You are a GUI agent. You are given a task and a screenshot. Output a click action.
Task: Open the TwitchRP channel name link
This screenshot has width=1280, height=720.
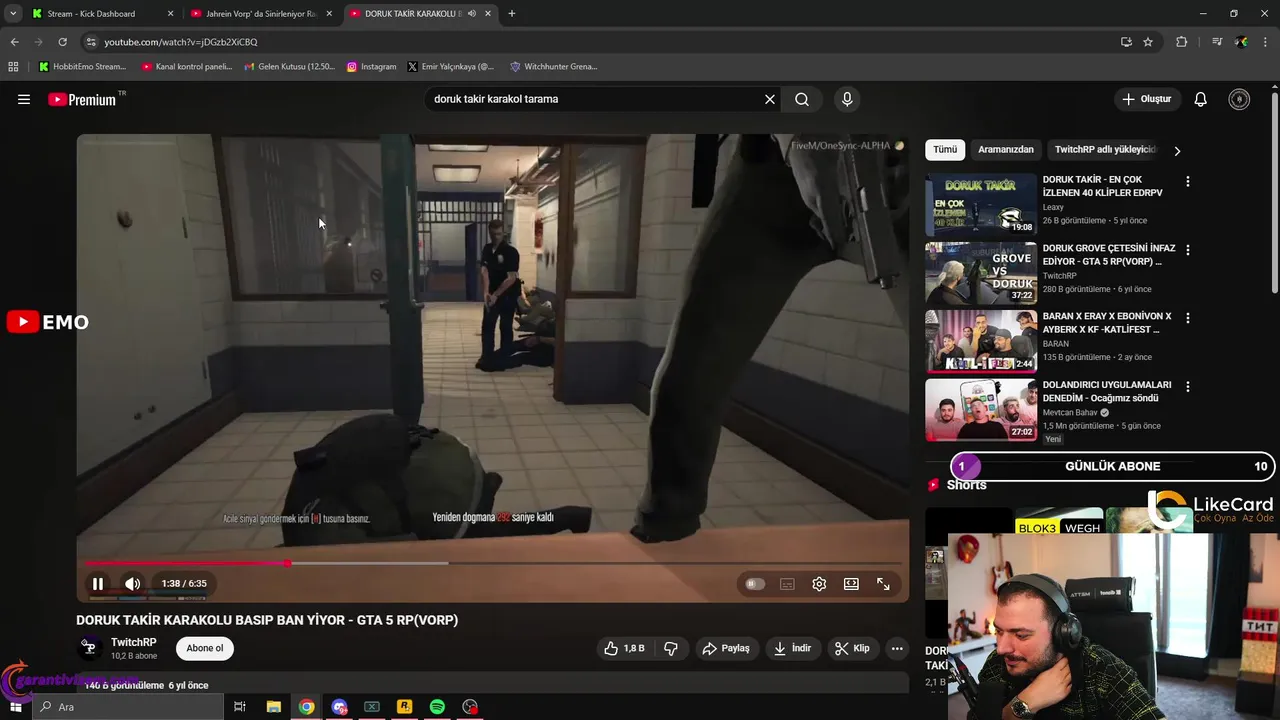(x=133, y=642)
